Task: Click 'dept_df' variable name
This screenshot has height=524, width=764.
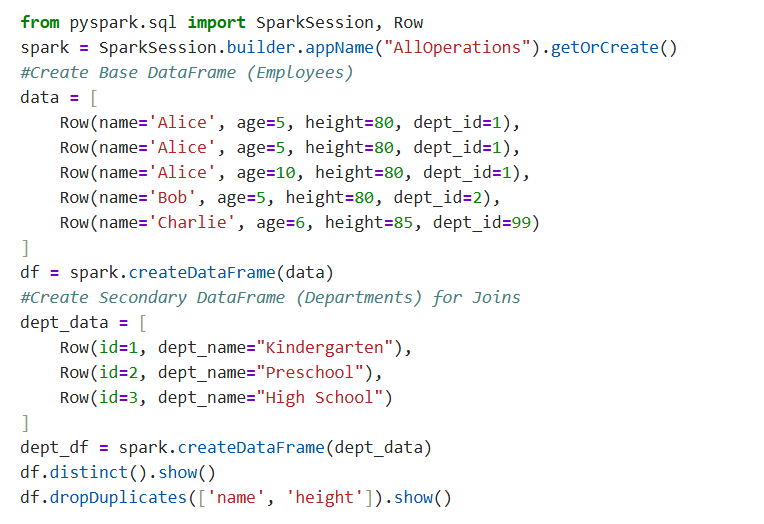Action: 54,447
